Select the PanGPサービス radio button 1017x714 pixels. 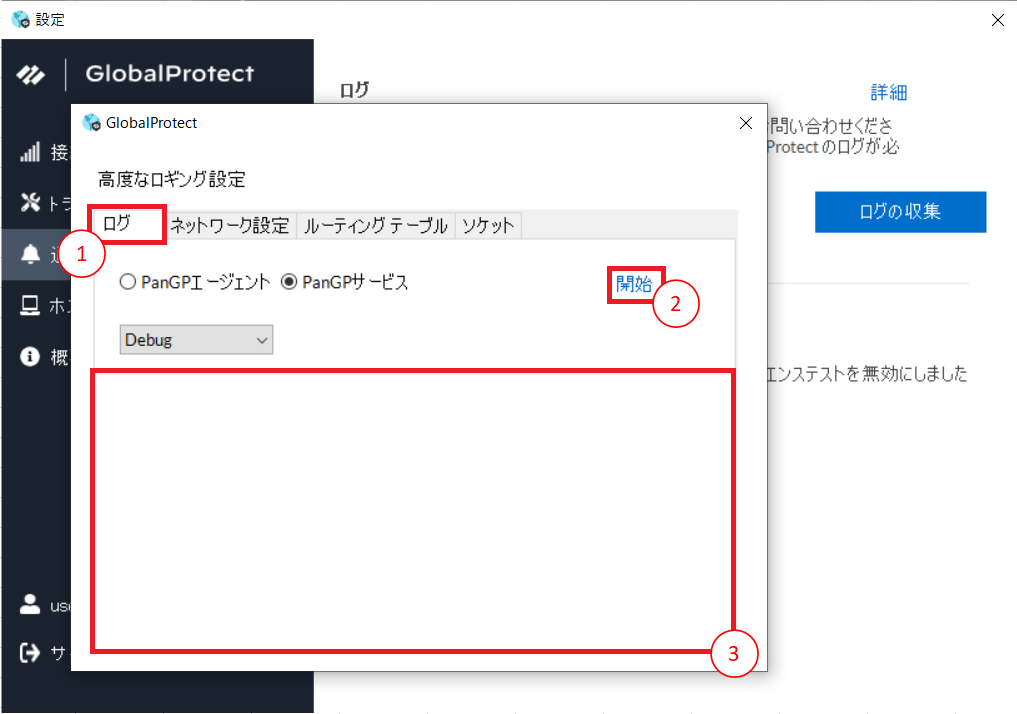coord(289,282)
